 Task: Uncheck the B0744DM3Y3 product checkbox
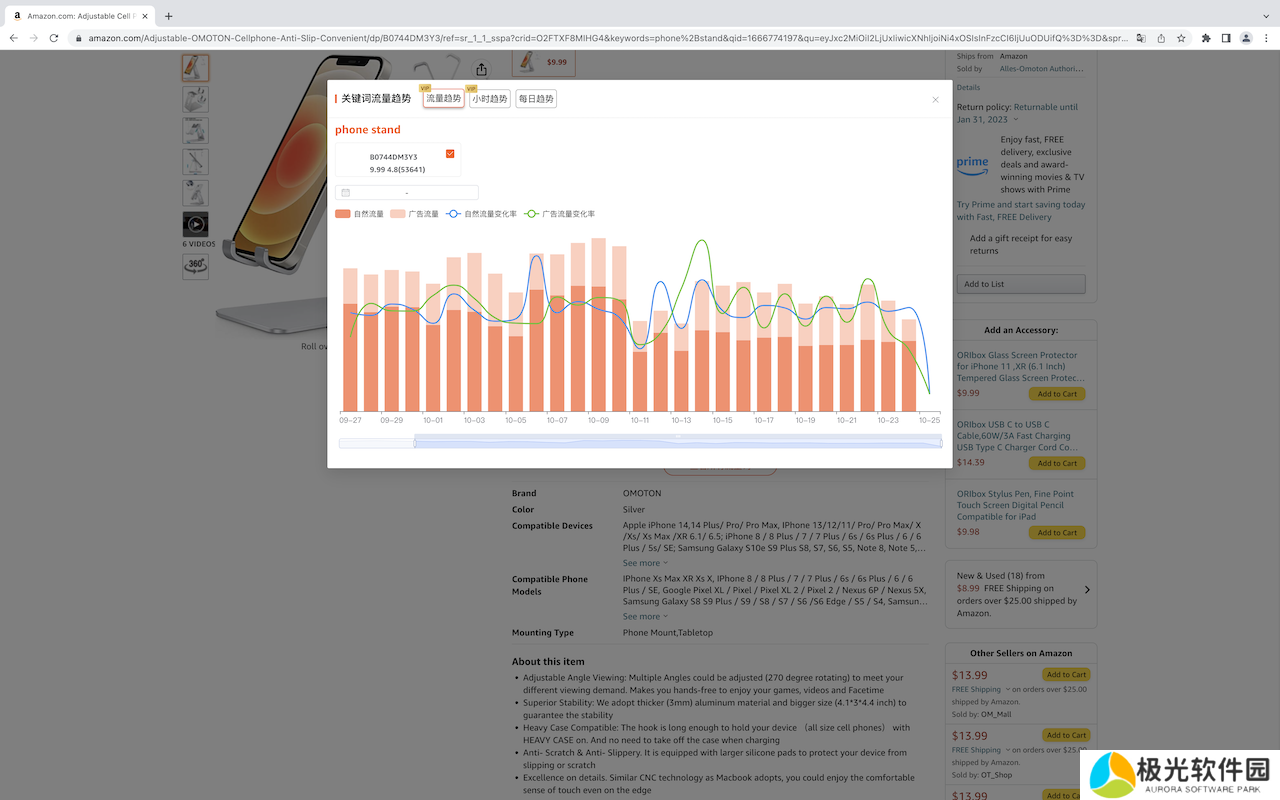(450, 154)
